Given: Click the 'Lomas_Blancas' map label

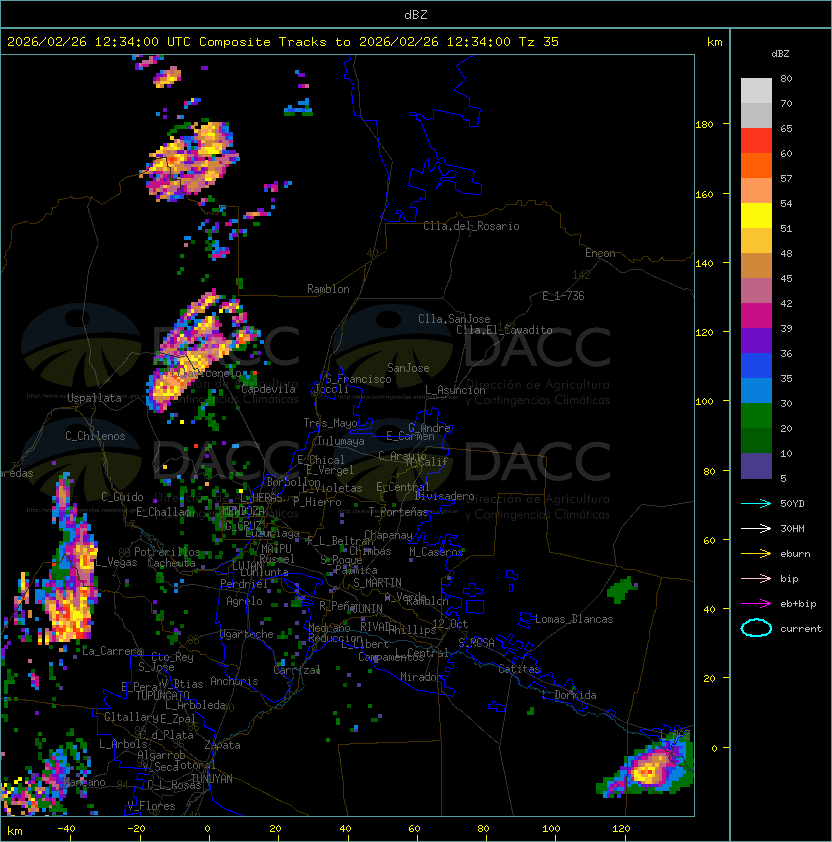Looking at the screenshot, I should tap(574, 619).
